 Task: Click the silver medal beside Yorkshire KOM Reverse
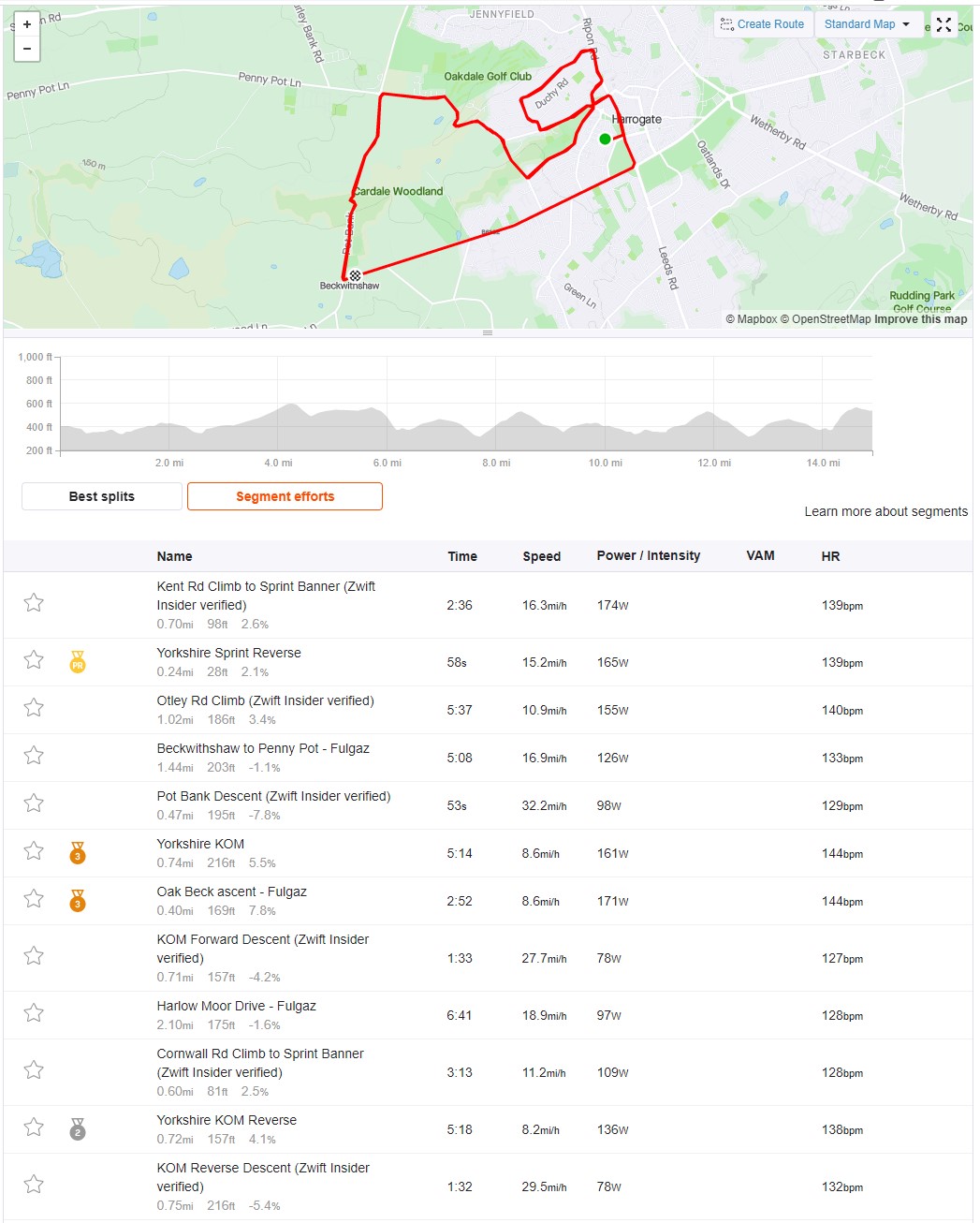78,1129
